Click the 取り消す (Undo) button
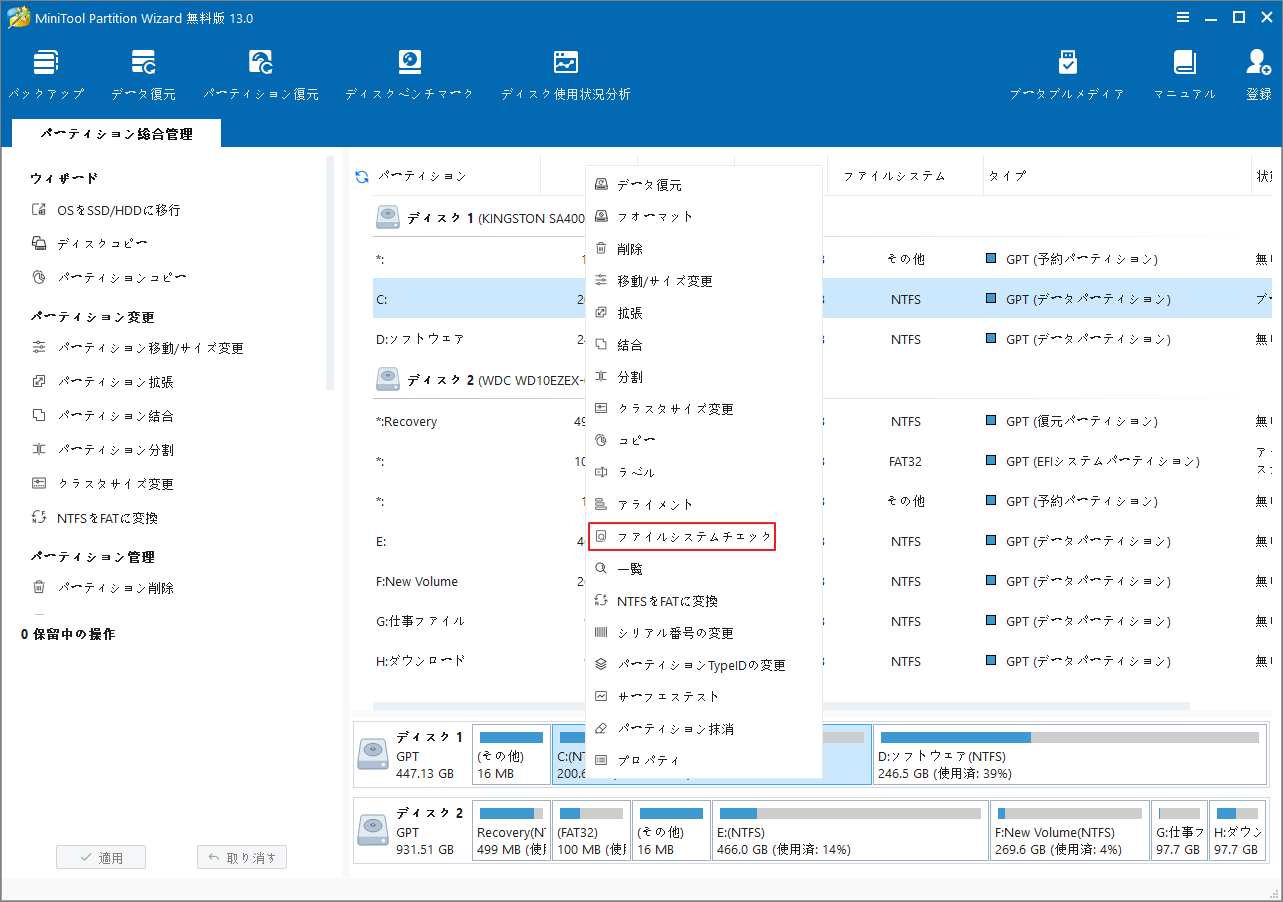Viewport: 1283px width, 902px height. 241,856
